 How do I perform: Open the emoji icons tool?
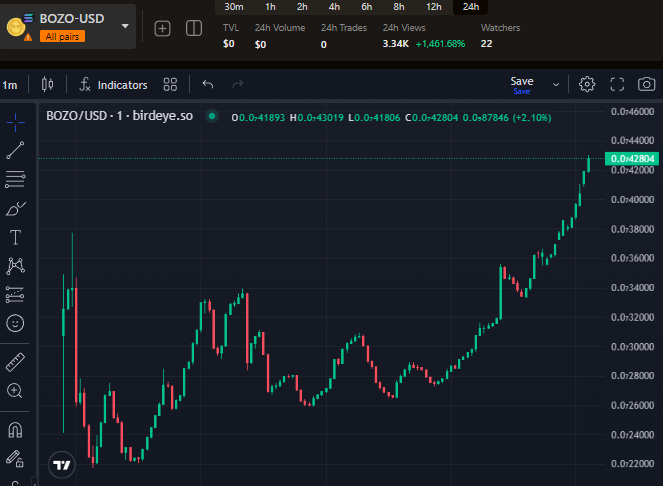(x=15, y=324)
